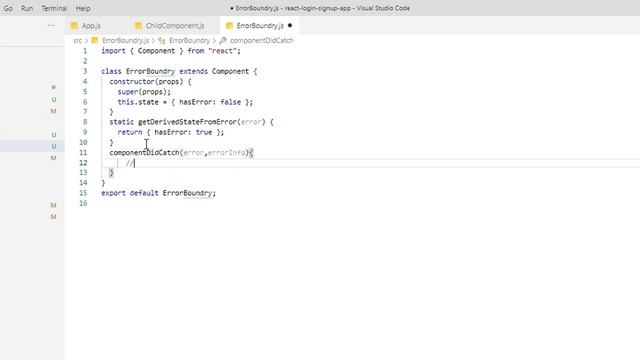Click the constructor(props) line
The image size is (640, 360).
point(150,82)
